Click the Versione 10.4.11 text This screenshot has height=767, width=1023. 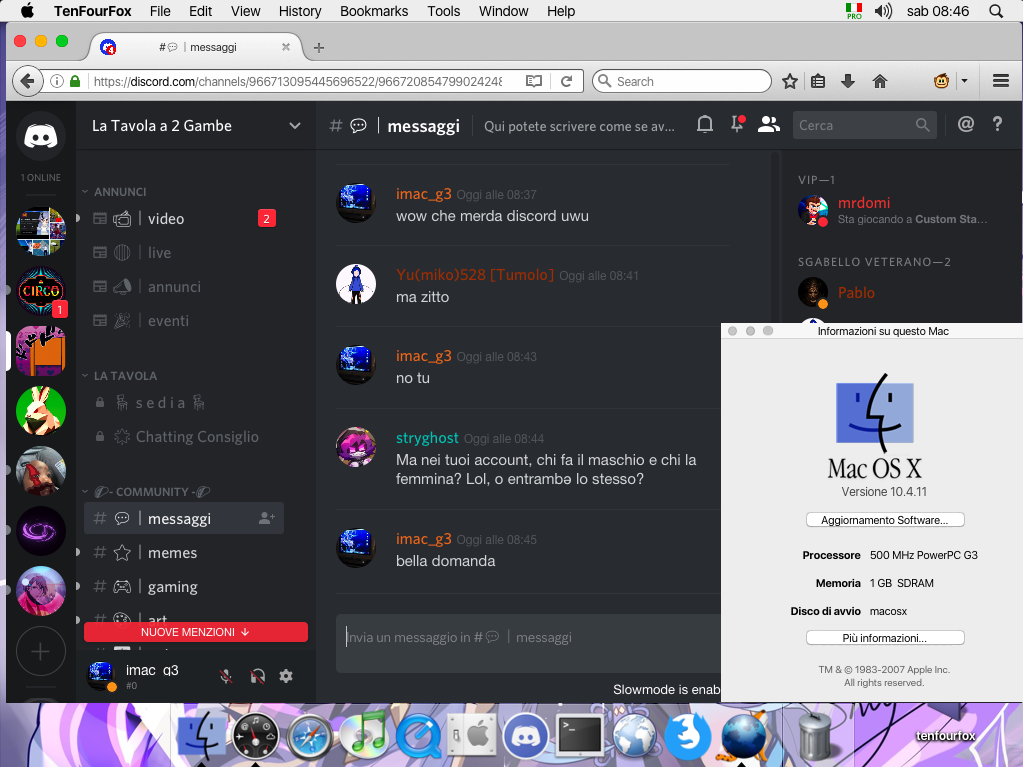[x=884, y=492]
